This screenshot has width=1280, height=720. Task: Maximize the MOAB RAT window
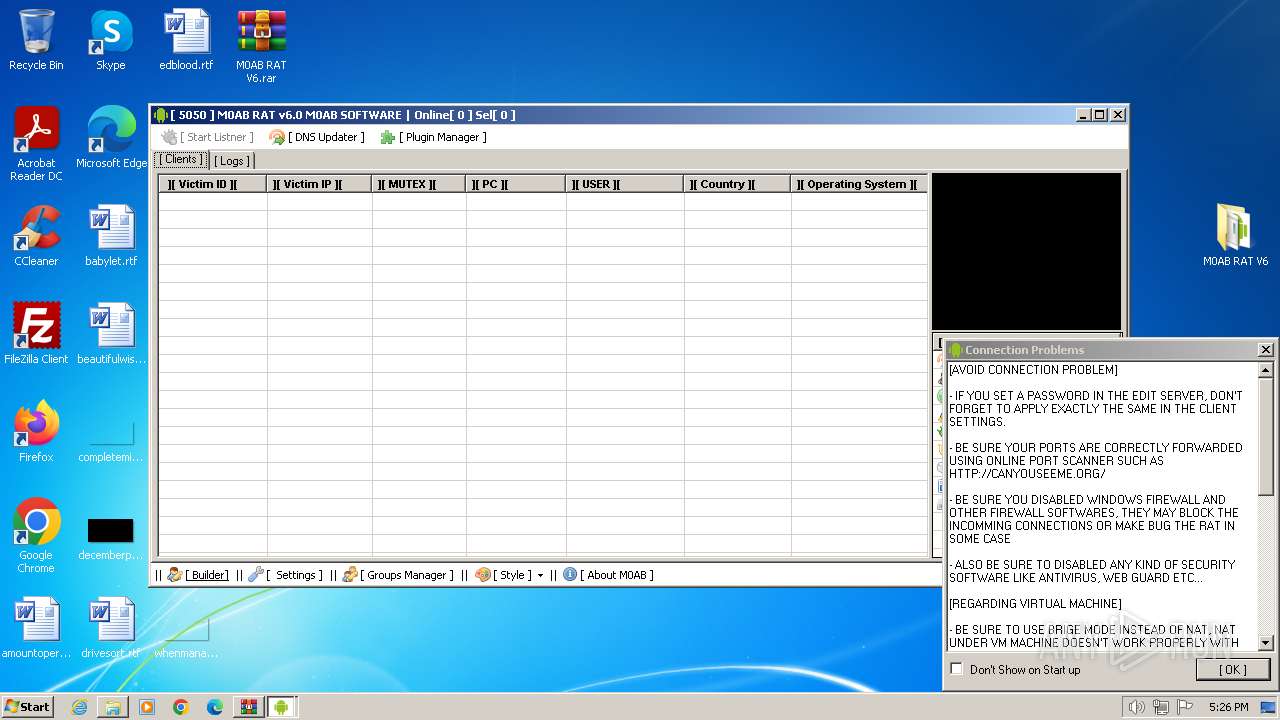coord(1100,115)
